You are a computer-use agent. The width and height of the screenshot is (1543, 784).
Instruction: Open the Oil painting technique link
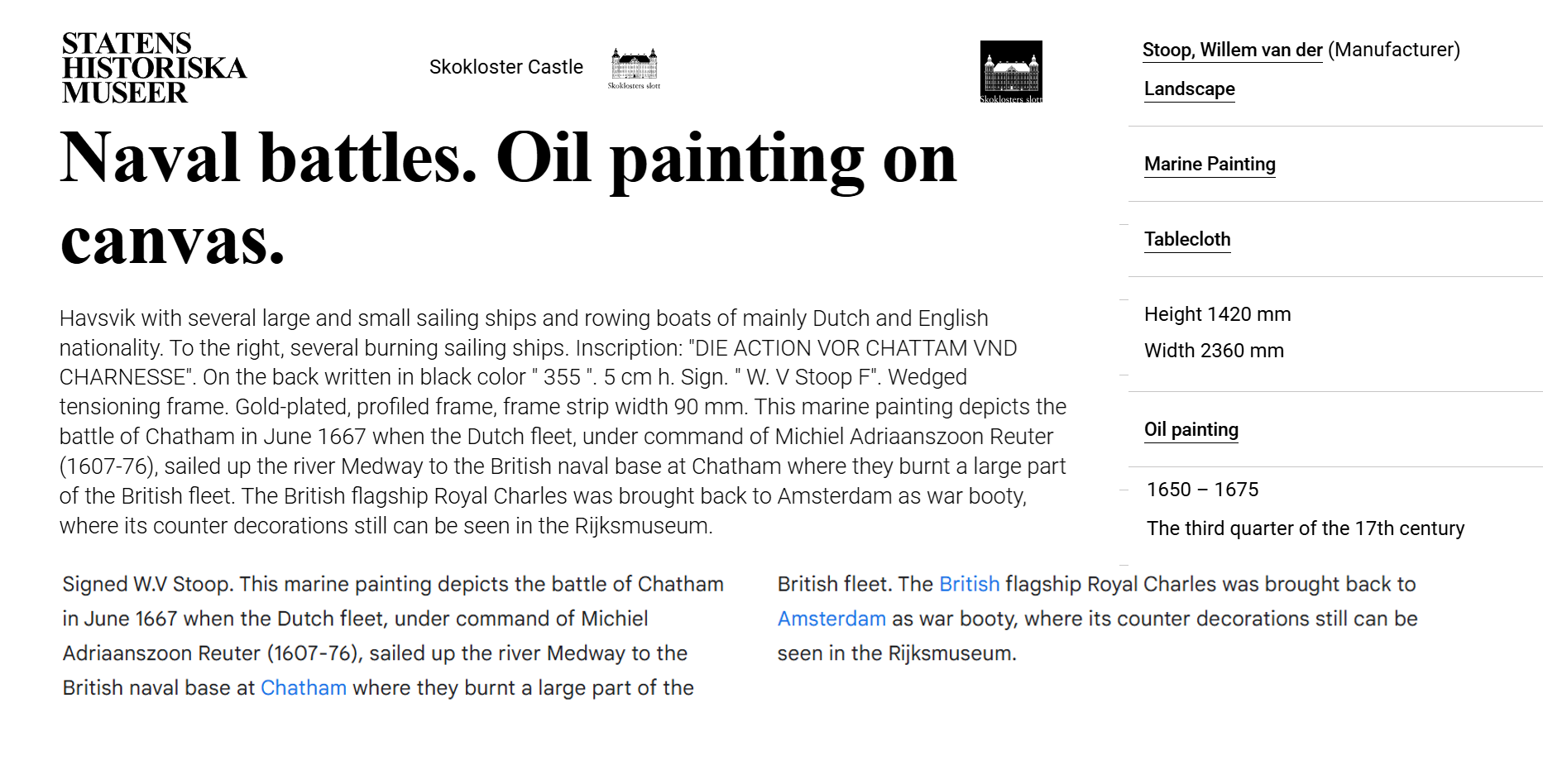click(x=1191, y=430)
